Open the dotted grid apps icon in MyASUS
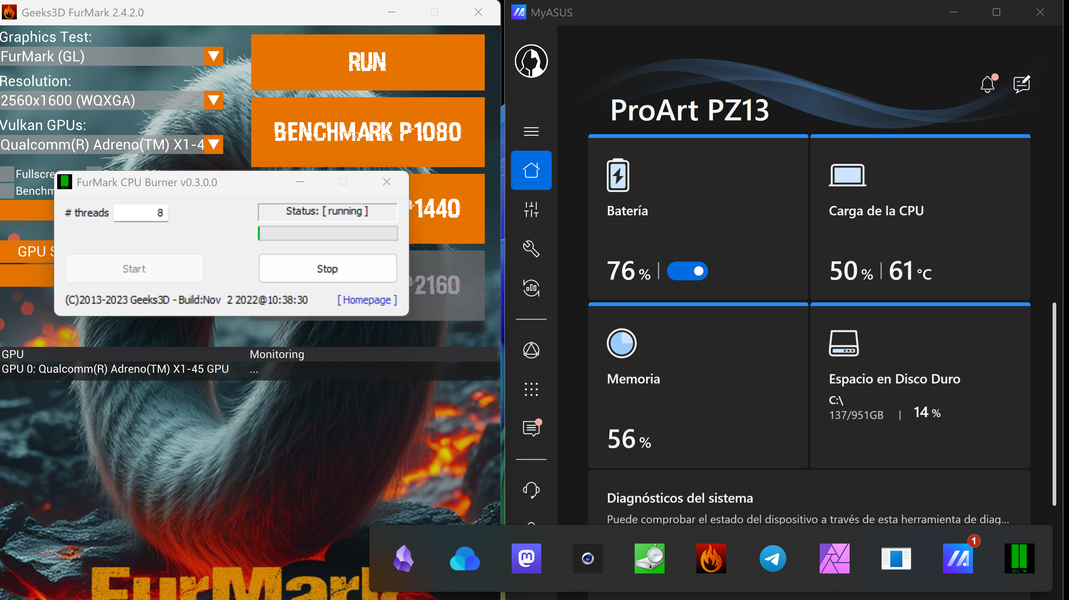The image size is (1069, 600). (x=531, y=389)
